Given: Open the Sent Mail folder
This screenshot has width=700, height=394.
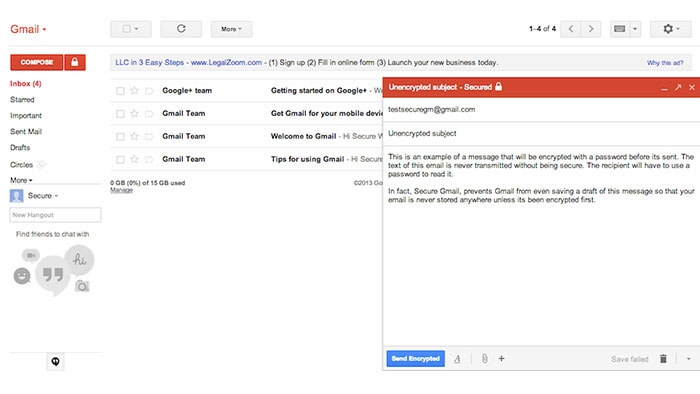Looking at the screenshot, I should [26, 132].
